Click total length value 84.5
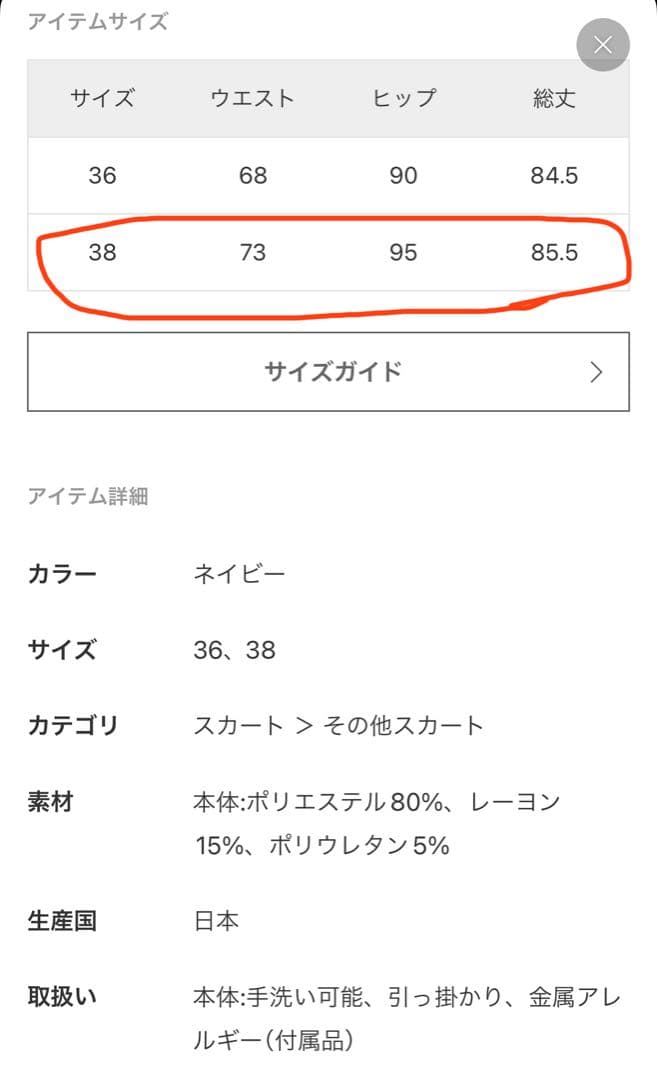 coord(554,176)
